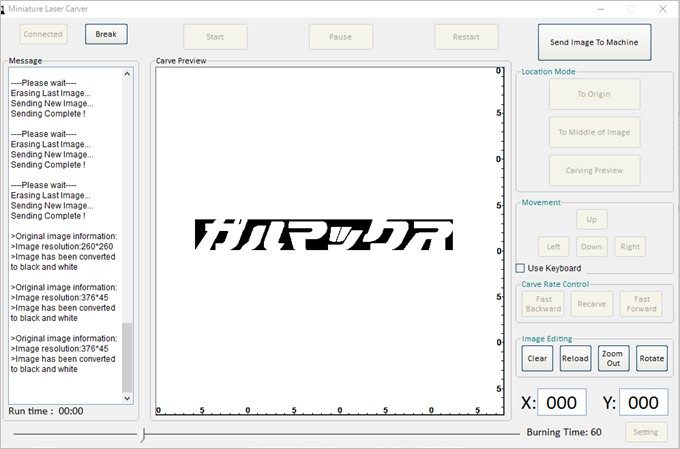Click the Left movement button
Image resolution: width=680 pixels, height=449 pixels.
[554, 247]
